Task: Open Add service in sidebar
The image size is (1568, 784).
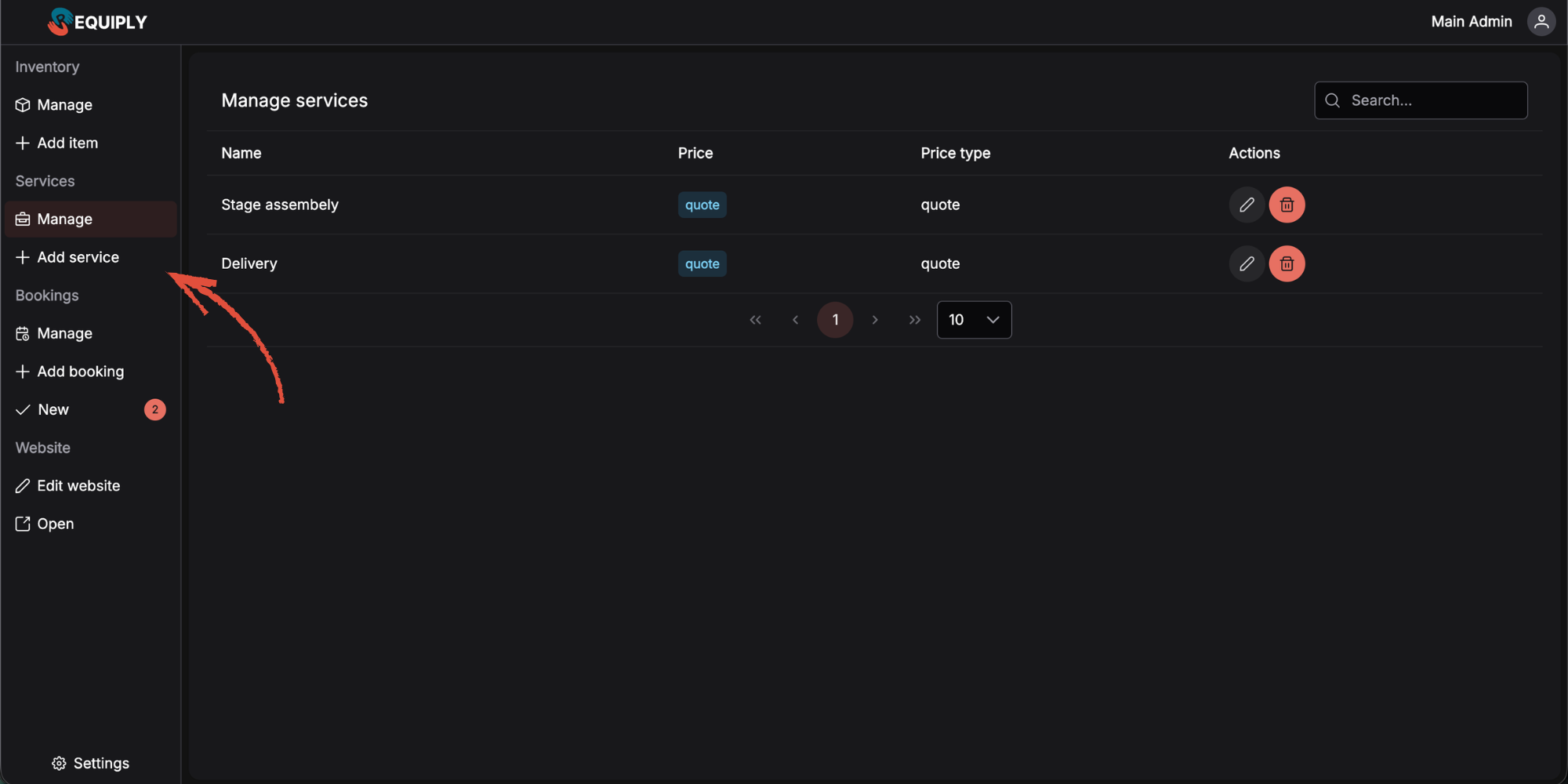Action: pos(78,257)
